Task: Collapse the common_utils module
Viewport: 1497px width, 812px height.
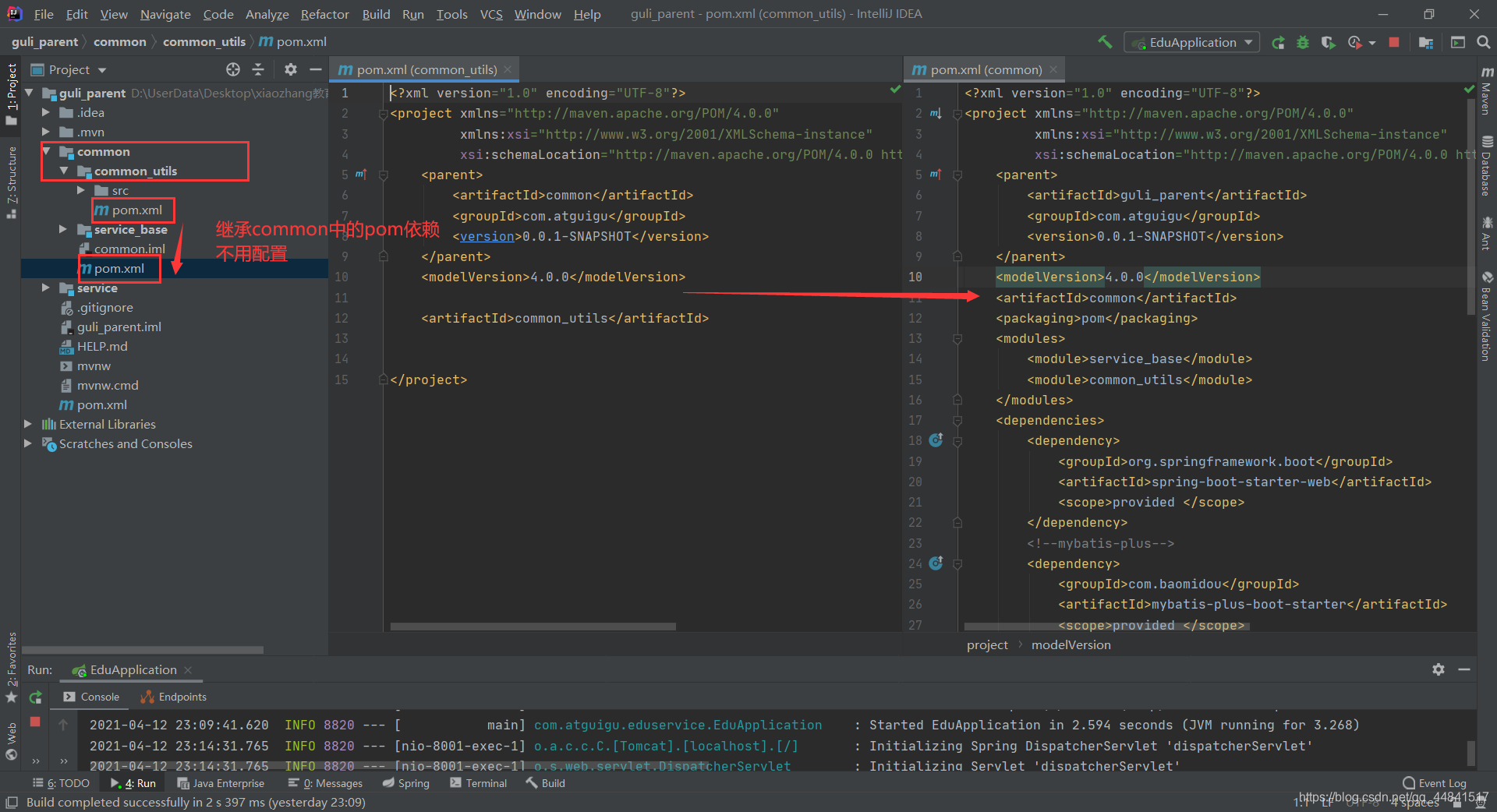Action: point(64,171)
